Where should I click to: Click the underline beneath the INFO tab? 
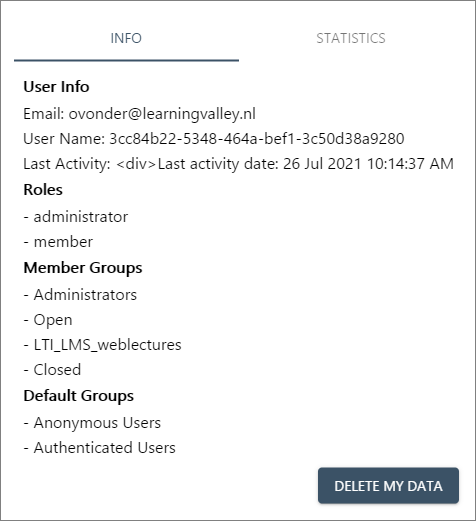126,60
